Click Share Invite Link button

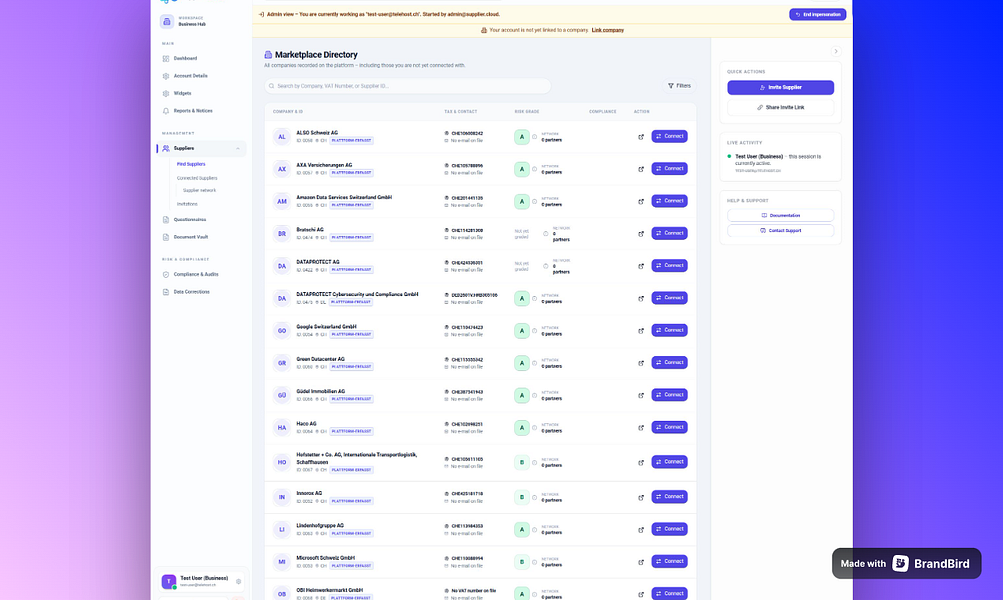tap(780, 107)
